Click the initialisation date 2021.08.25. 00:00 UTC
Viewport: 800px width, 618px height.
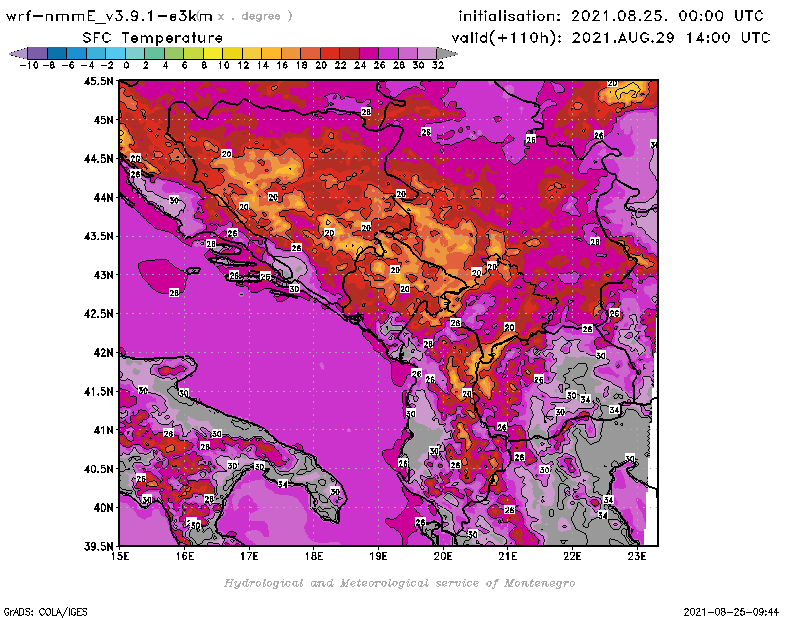coord(667,16)
